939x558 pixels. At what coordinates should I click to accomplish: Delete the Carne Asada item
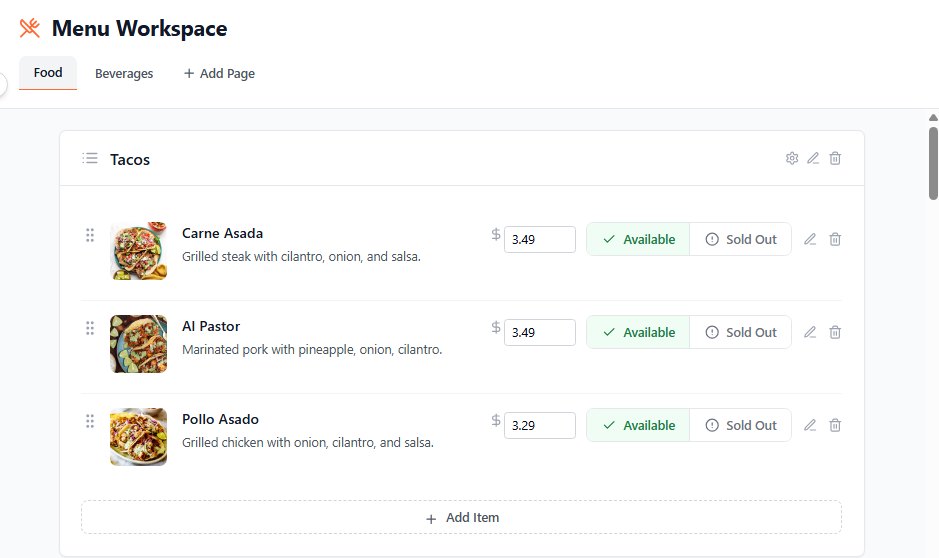point(835,239)
